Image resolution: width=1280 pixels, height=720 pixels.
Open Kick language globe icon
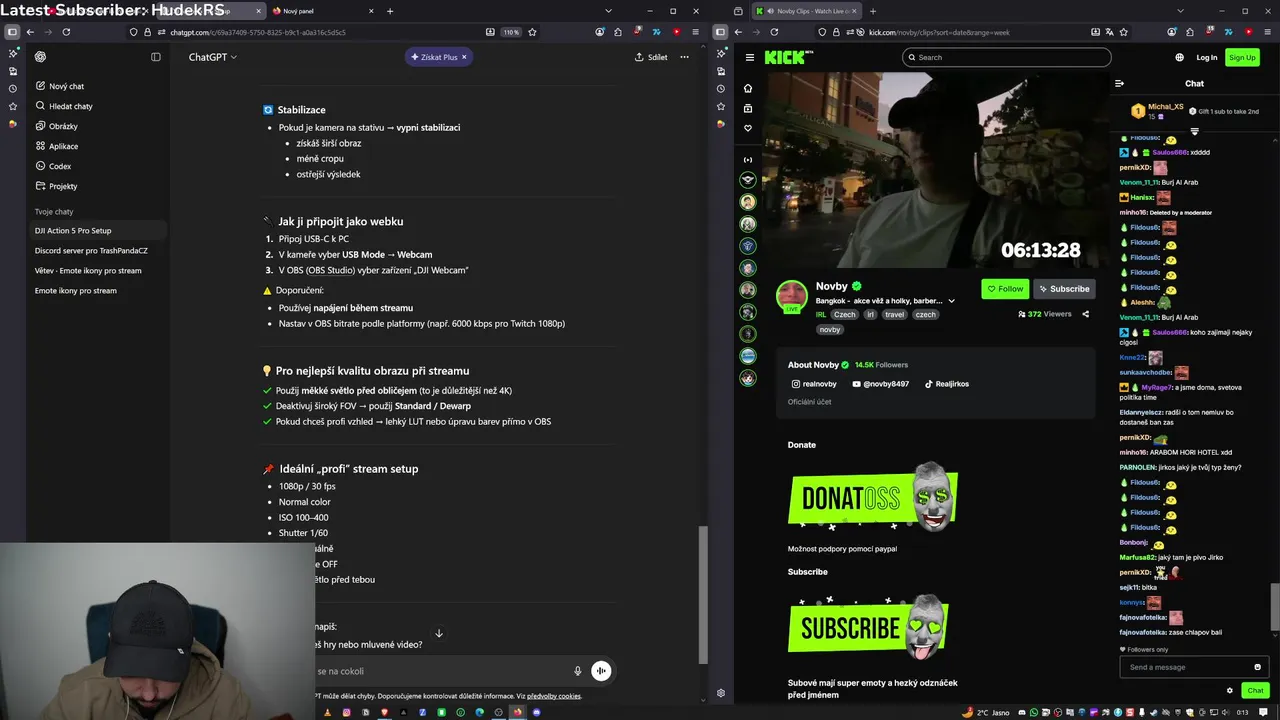(x=1179, y=57)
